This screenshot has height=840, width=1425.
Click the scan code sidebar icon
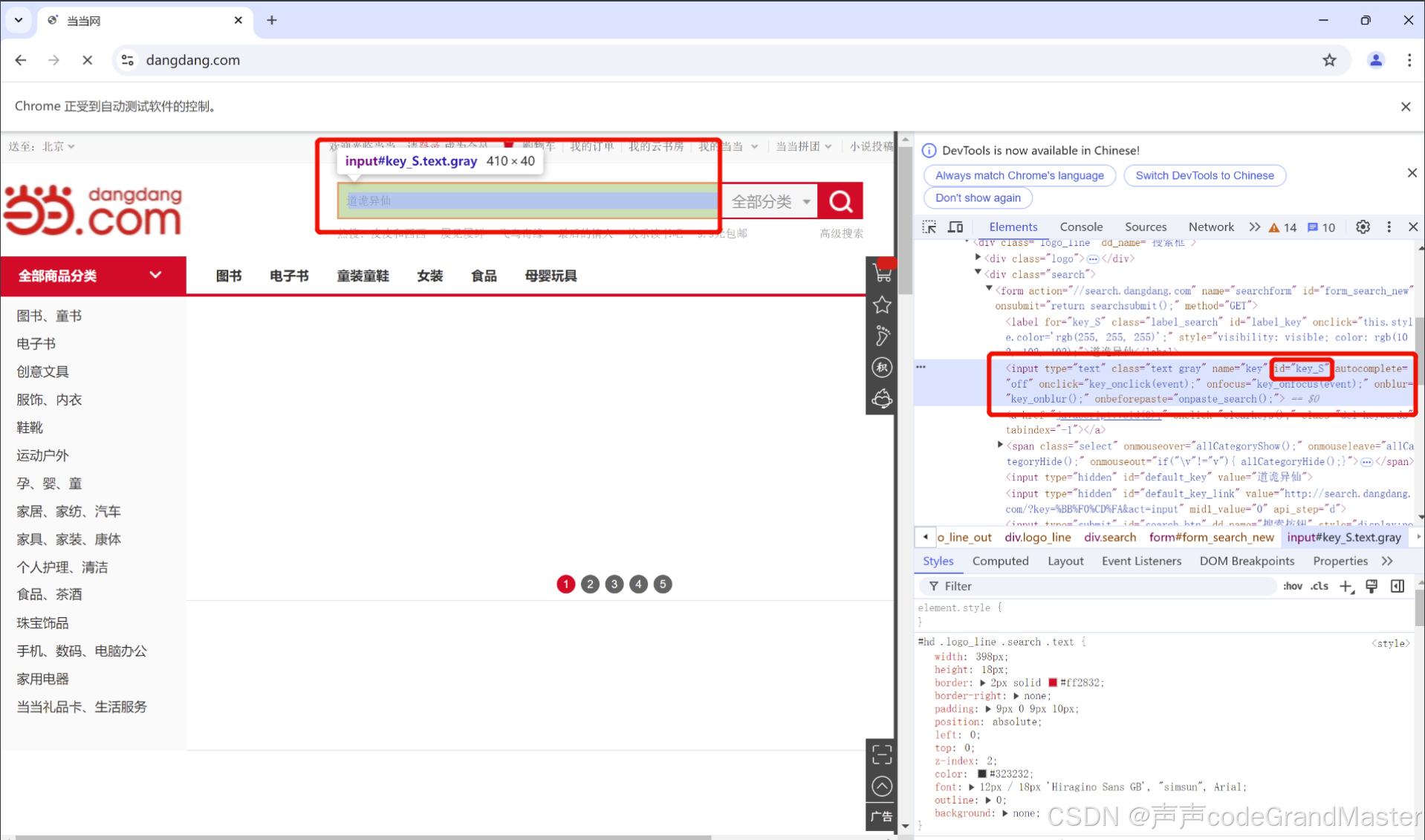(x=882, y=755)
